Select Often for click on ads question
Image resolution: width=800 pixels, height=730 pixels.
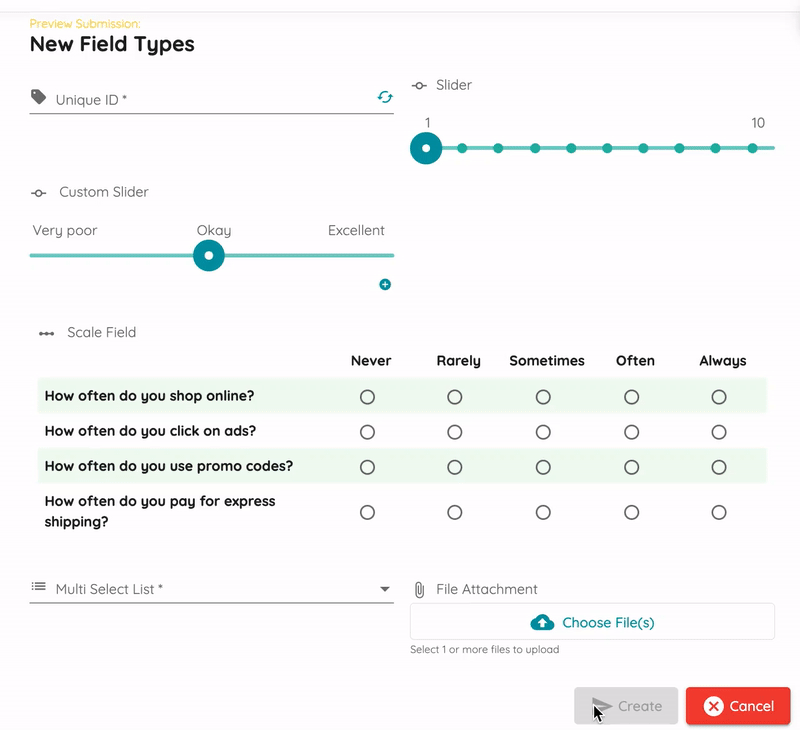632,432
